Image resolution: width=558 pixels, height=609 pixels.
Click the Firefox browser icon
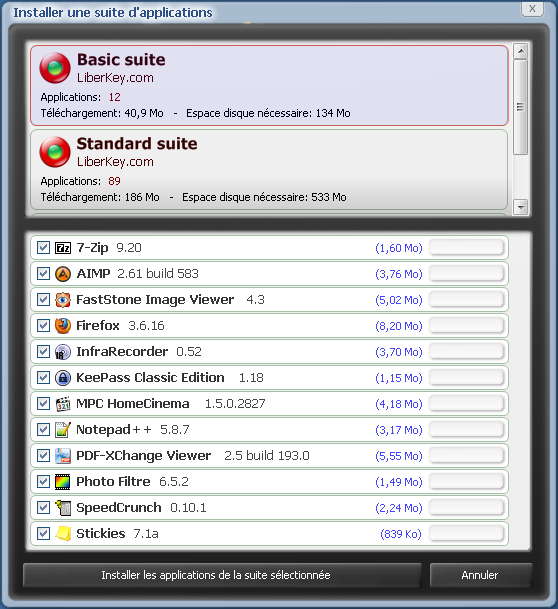coord(63,326)
